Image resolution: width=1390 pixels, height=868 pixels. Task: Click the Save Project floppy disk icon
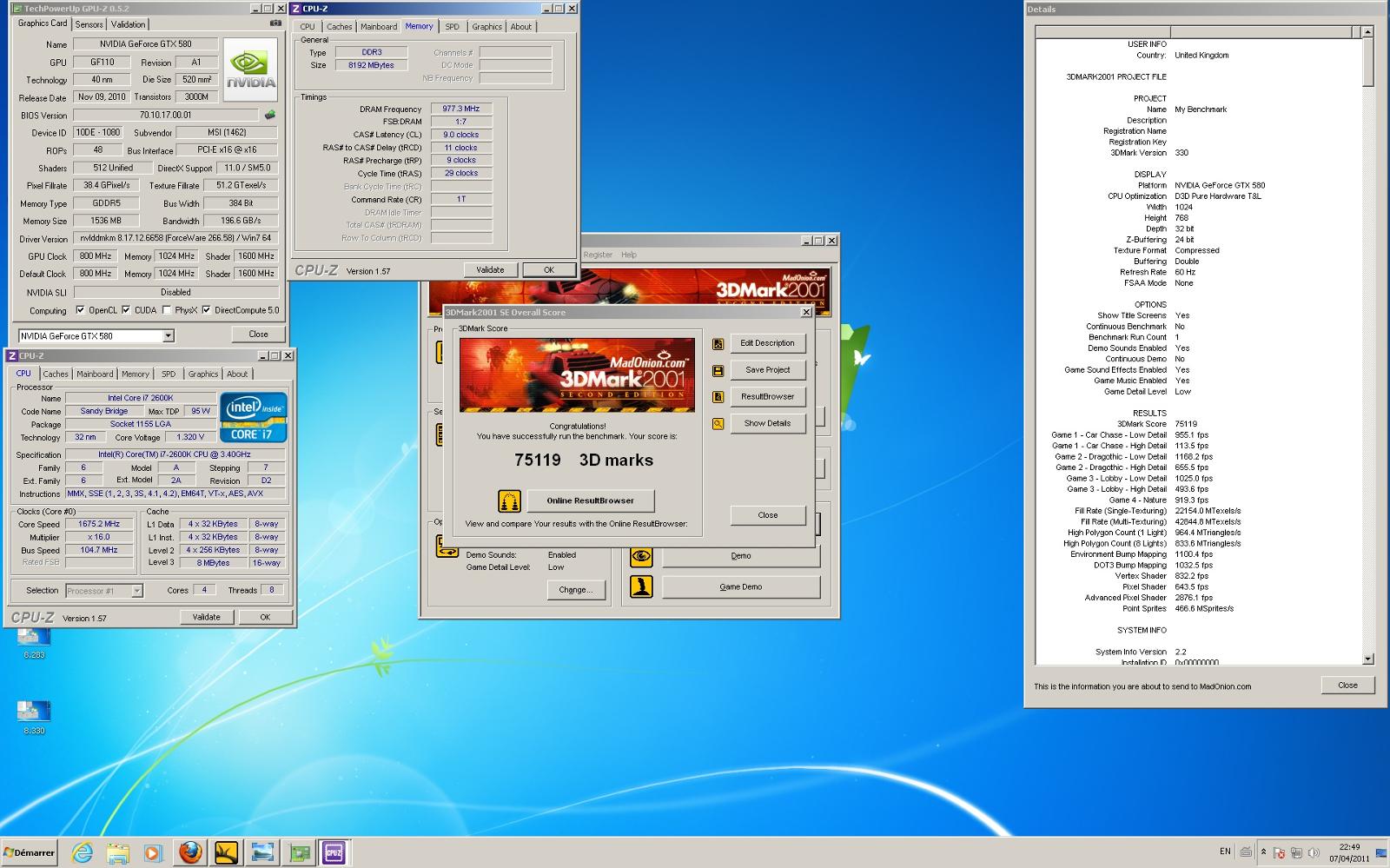click(x=718, y=370)
